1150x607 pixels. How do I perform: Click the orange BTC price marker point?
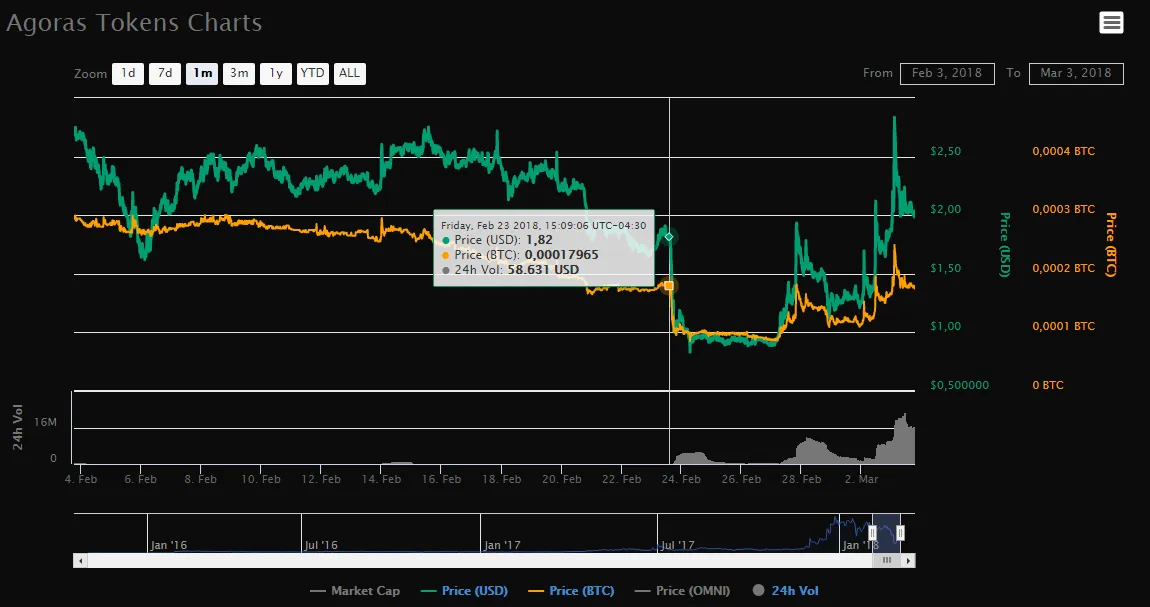pyautogui.click(x=669, y=285)
